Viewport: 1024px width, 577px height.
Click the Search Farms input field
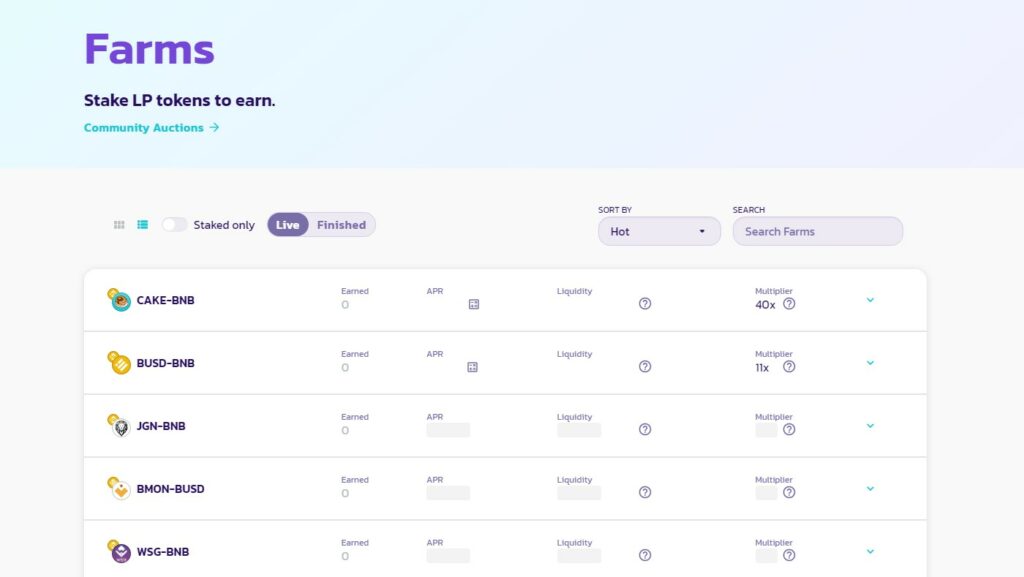pyautogui.click(x=818, y=231)
